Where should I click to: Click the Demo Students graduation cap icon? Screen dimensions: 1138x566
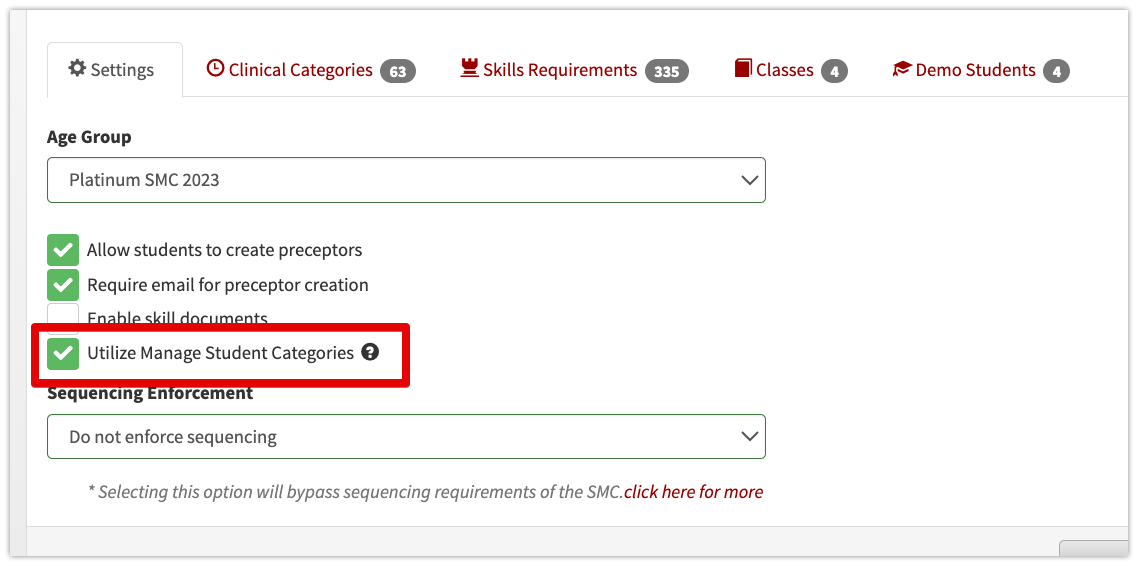point(901,69)
